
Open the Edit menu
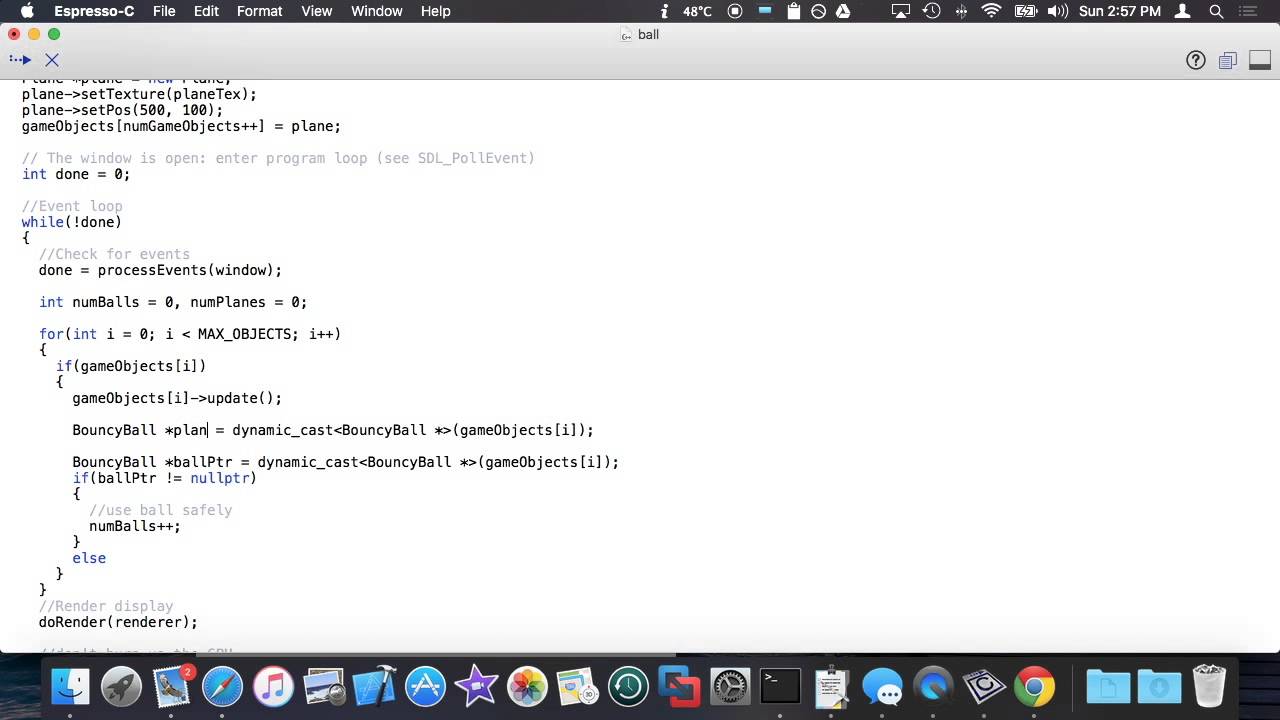206,11
